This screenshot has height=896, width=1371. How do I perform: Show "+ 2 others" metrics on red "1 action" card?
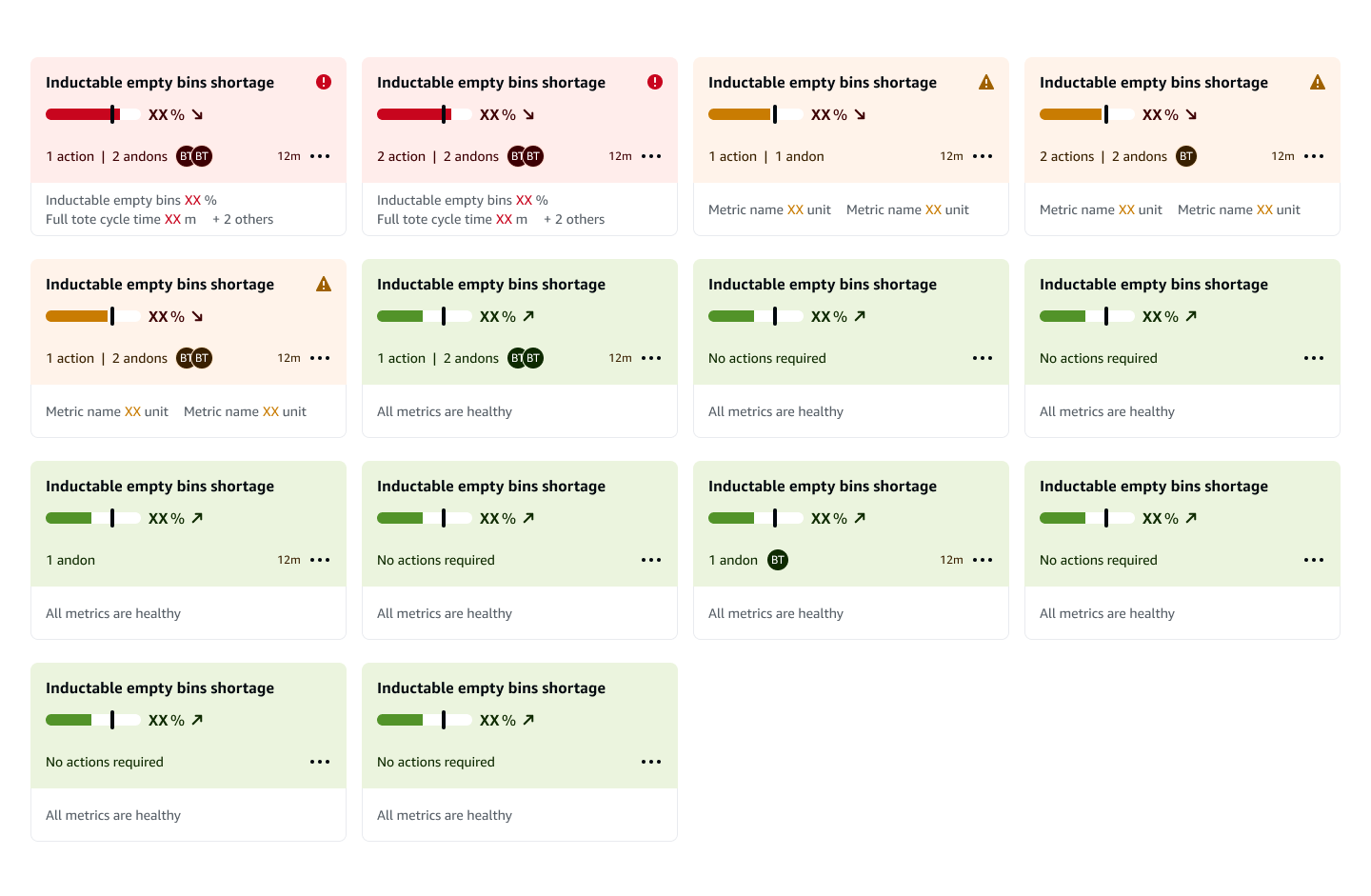pyautogui.click(x=243, y=219)
